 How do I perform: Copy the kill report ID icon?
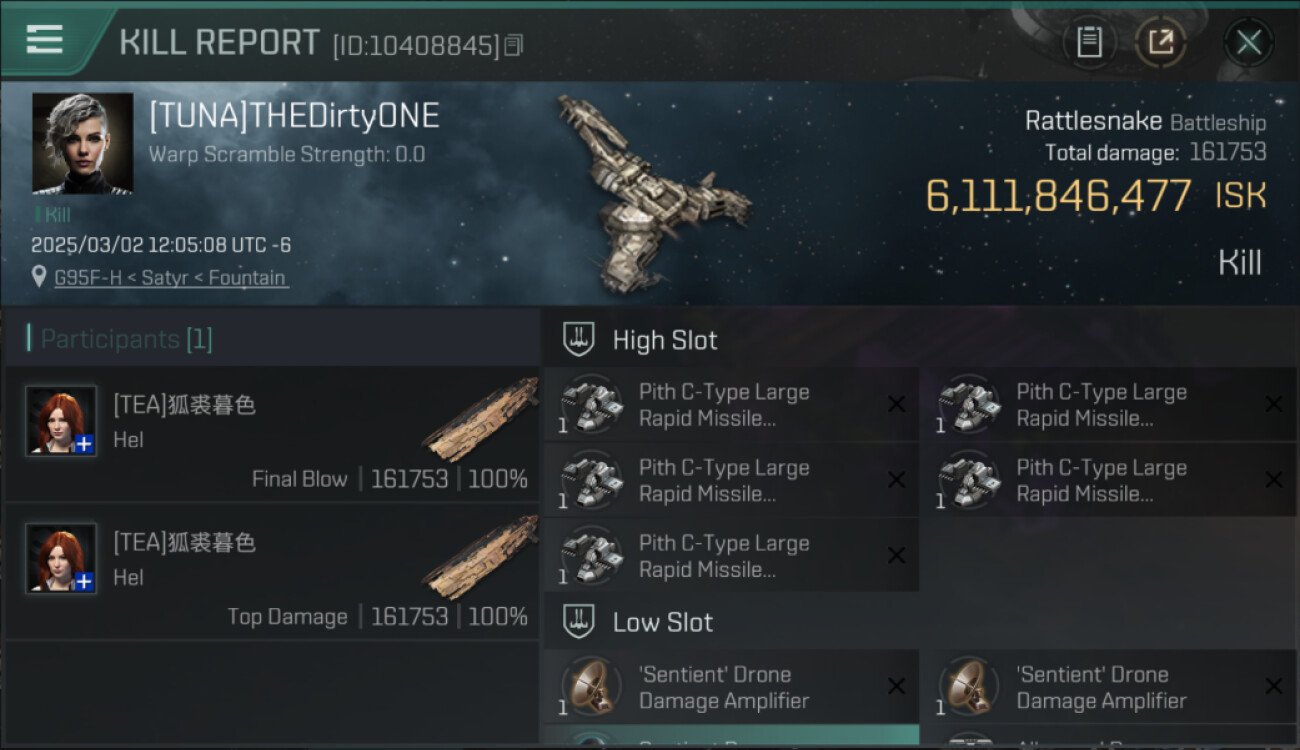point(513,45)
